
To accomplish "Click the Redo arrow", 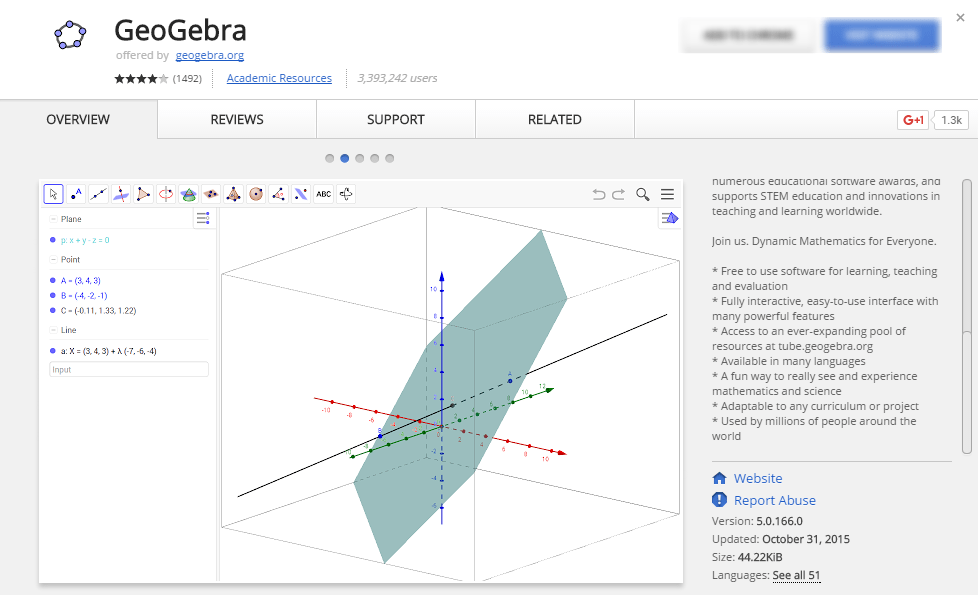I will 618,195.
